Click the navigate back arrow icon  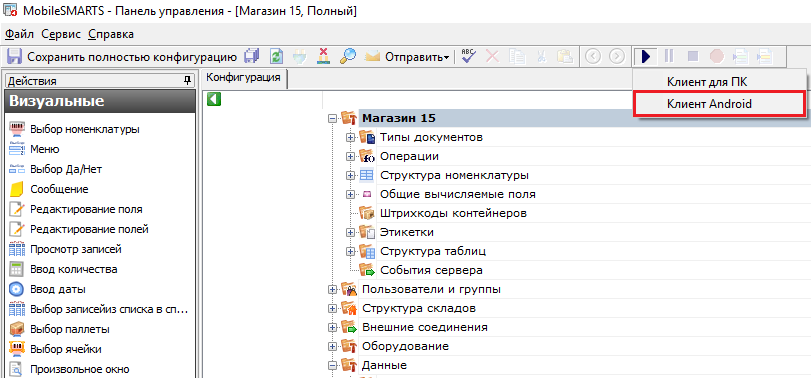point(593,56)
